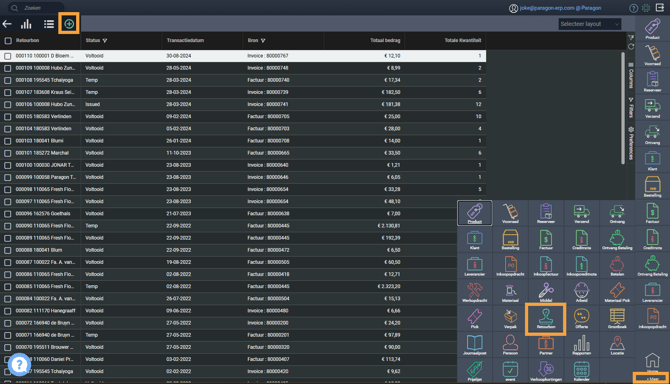The image size is (670, 384).
Task: Switch to the list view icon
Action: pyautogui.click(x=49, y=24)
